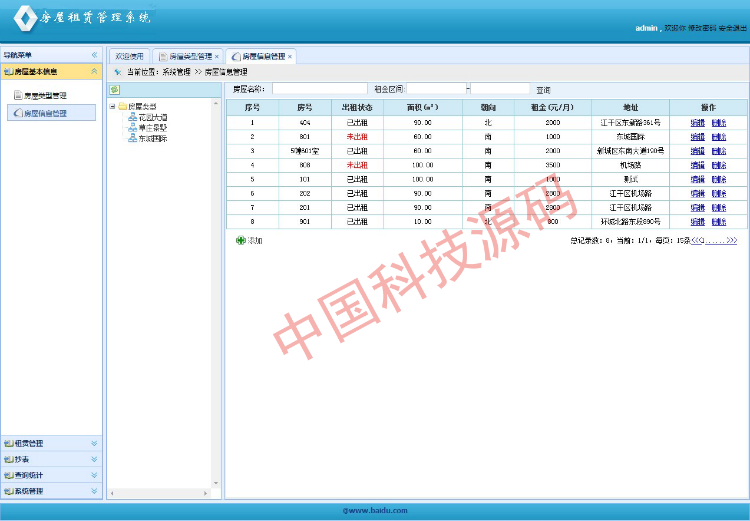
Task: Click 删除 for room 808
Action: [719, 165]
